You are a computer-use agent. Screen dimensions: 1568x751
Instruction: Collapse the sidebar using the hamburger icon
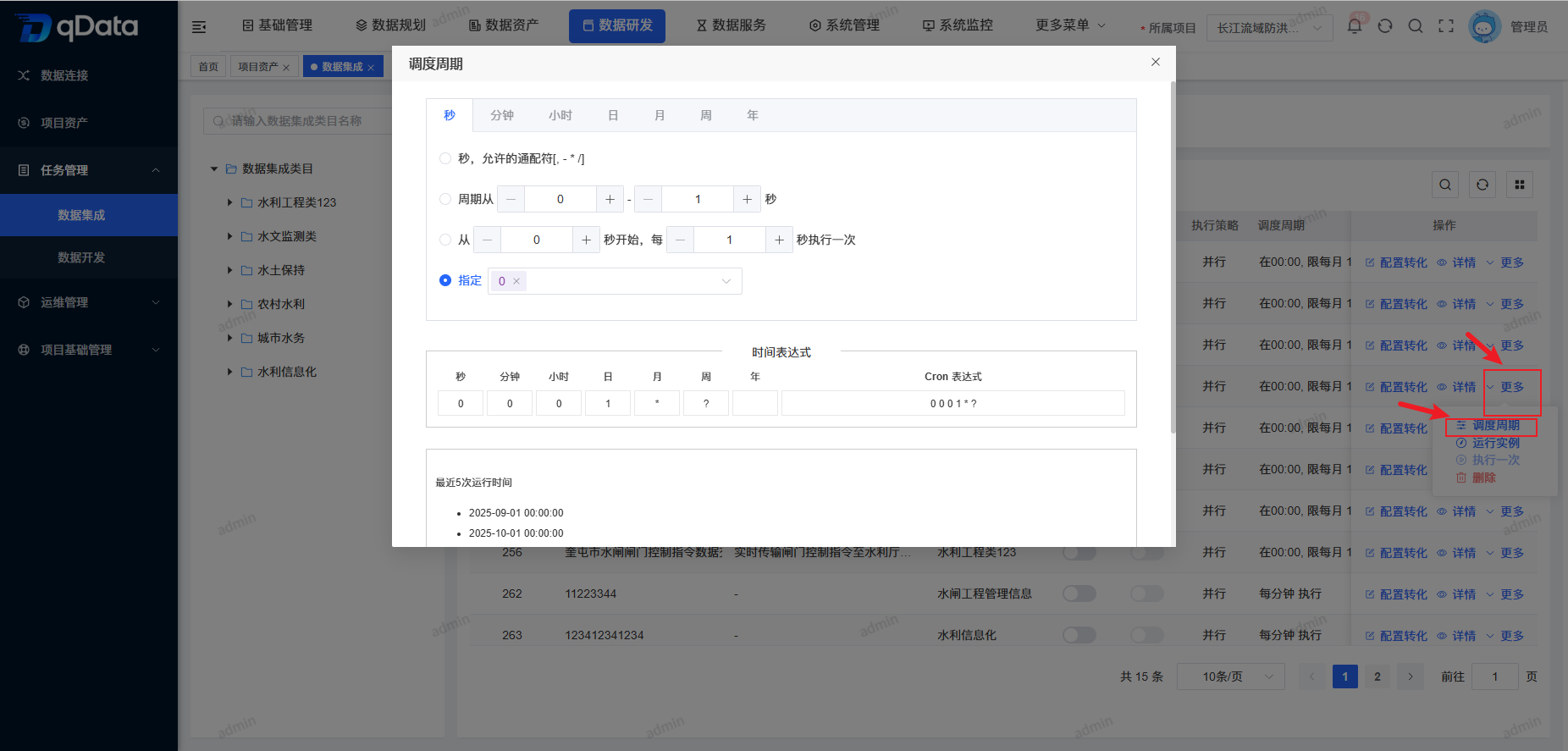tap(199, 26)
